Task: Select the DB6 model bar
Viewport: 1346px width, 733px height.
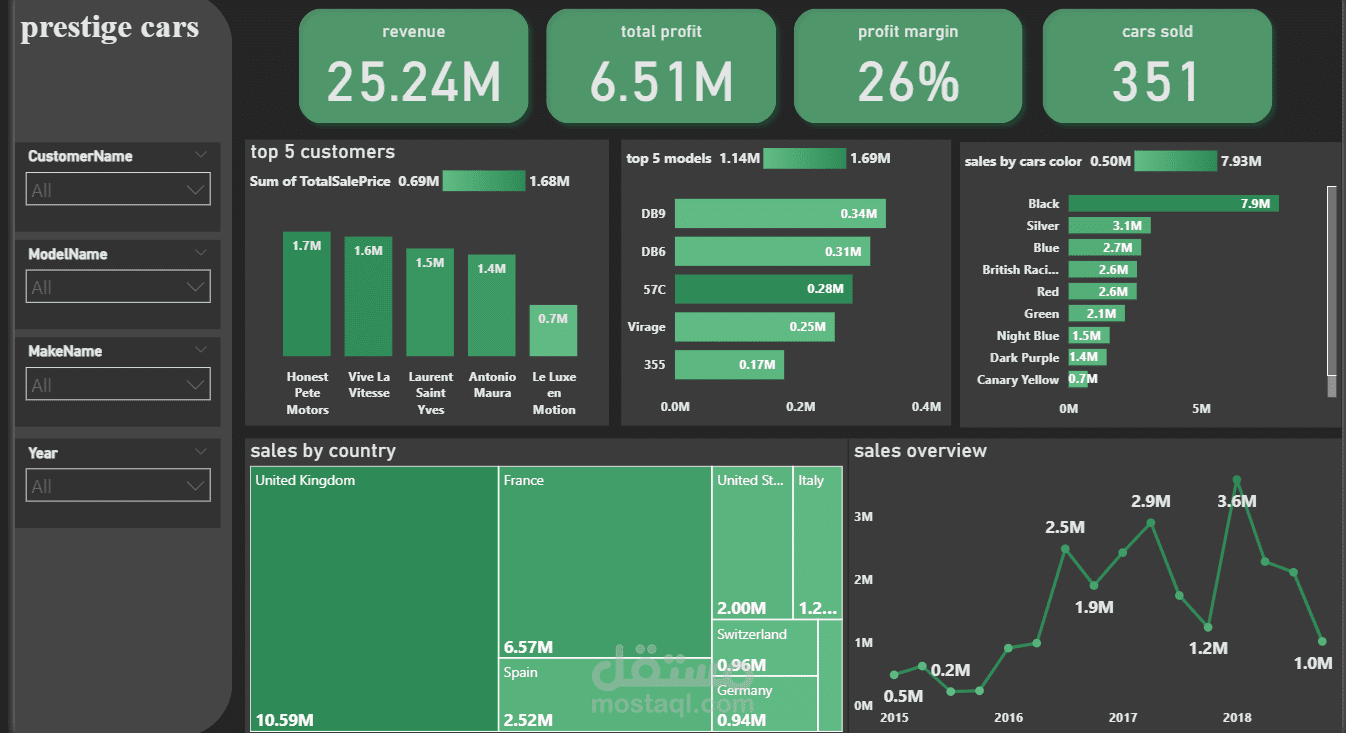Action: pyautogui.click(x=772, y=251)
